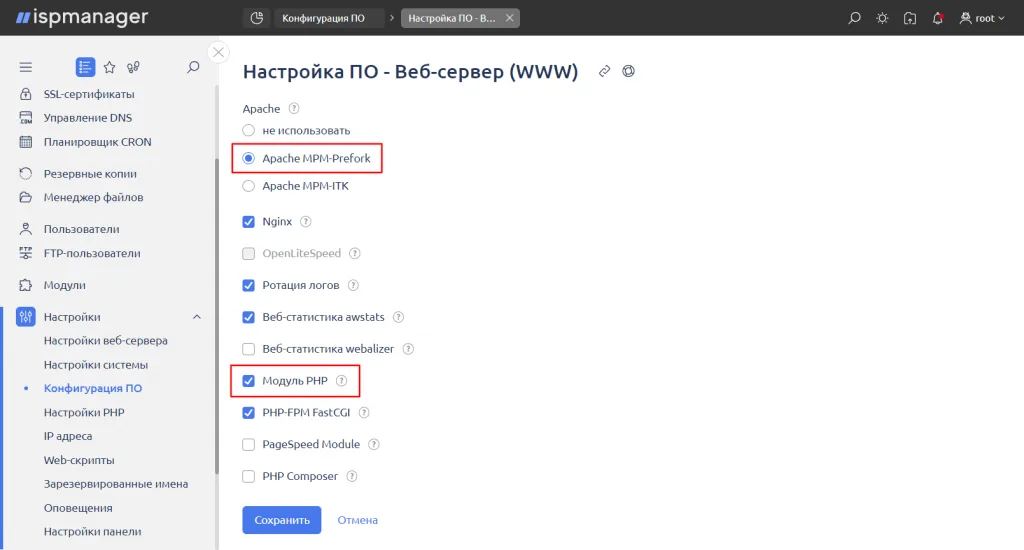Open Модули menu item
The height and width of the screenshot is (550, 1024).
[65, 285]
